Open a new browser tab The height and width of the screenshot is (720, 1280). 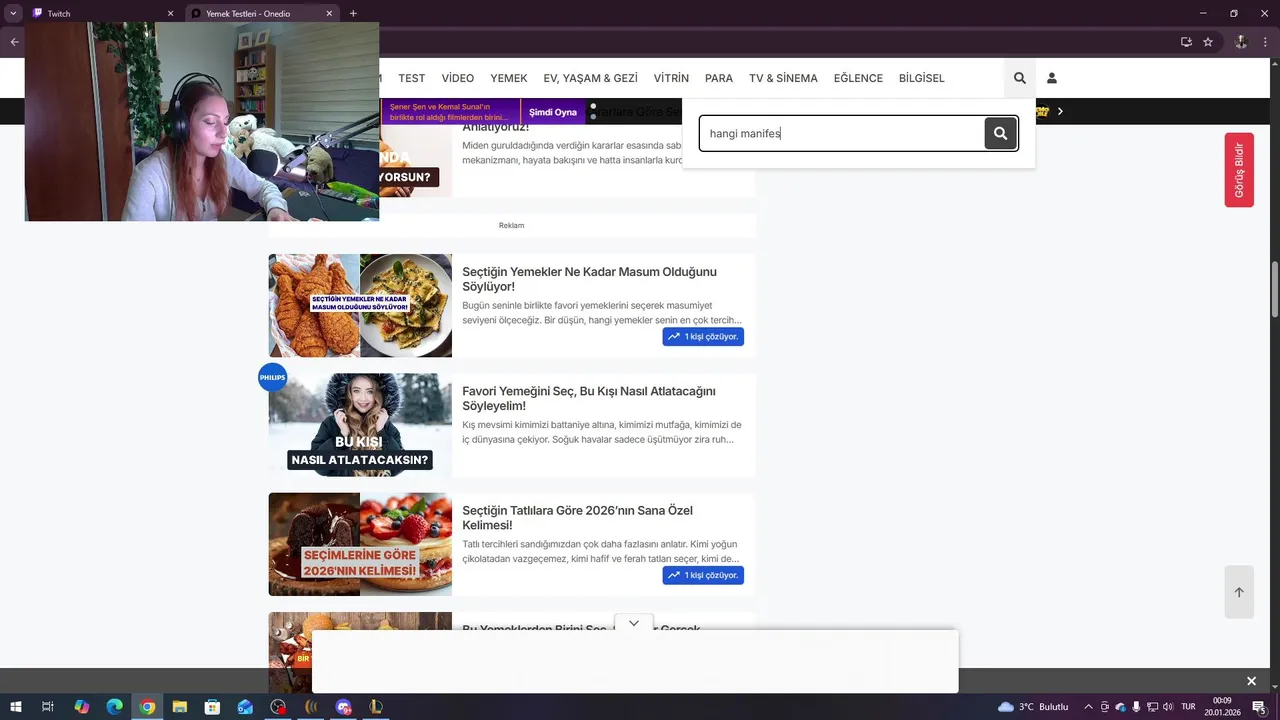click(x=353, y=13)
